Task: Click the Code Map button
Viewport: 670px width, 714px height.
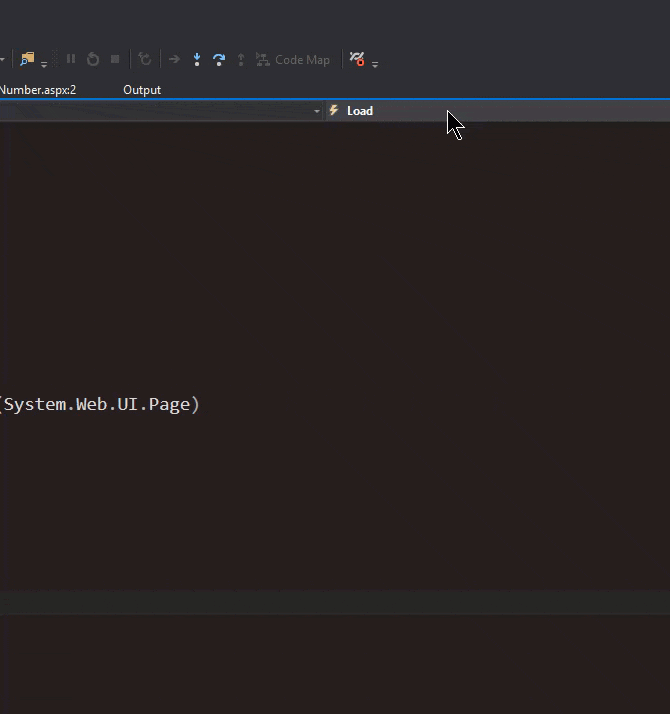Action: coord(292,59)
